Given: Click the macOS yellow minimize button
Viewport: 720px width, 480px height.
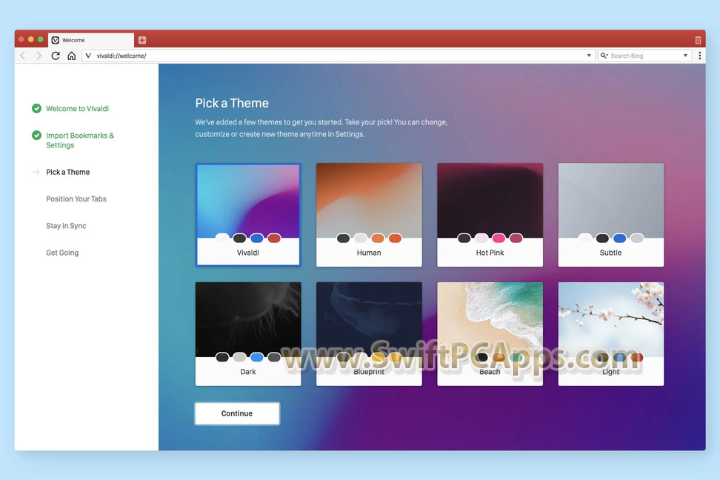Looking at the screenshot, I should coord(31,40).
